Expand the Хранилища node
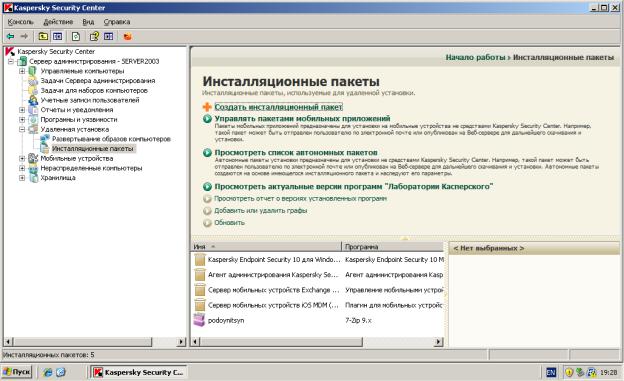The image size is (624, 381). [x=22, y=178]
